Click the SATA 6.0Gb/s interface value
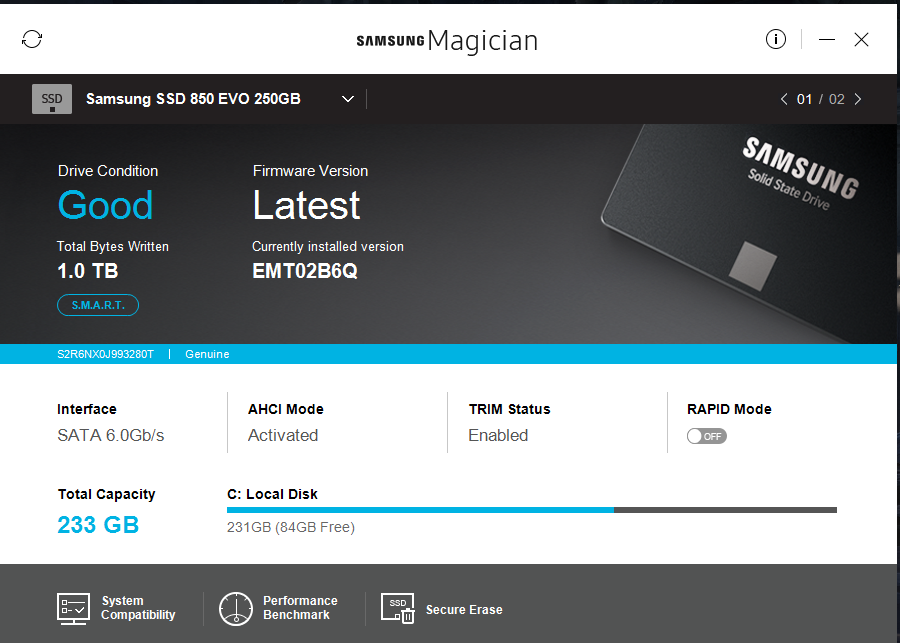 coord(111,436)
